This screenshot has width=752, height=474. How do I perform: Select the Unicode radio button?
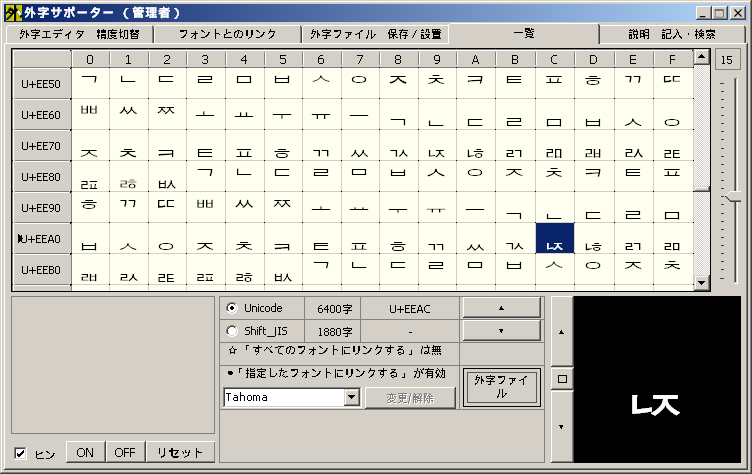click(x=232, y=308)
